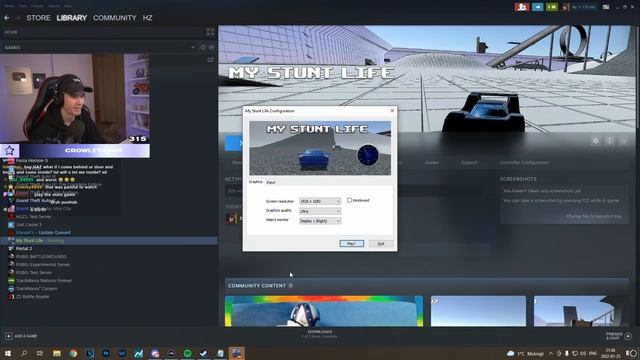Click the weather widget in taskbar
640x360 pixels.
click(525, 353)
